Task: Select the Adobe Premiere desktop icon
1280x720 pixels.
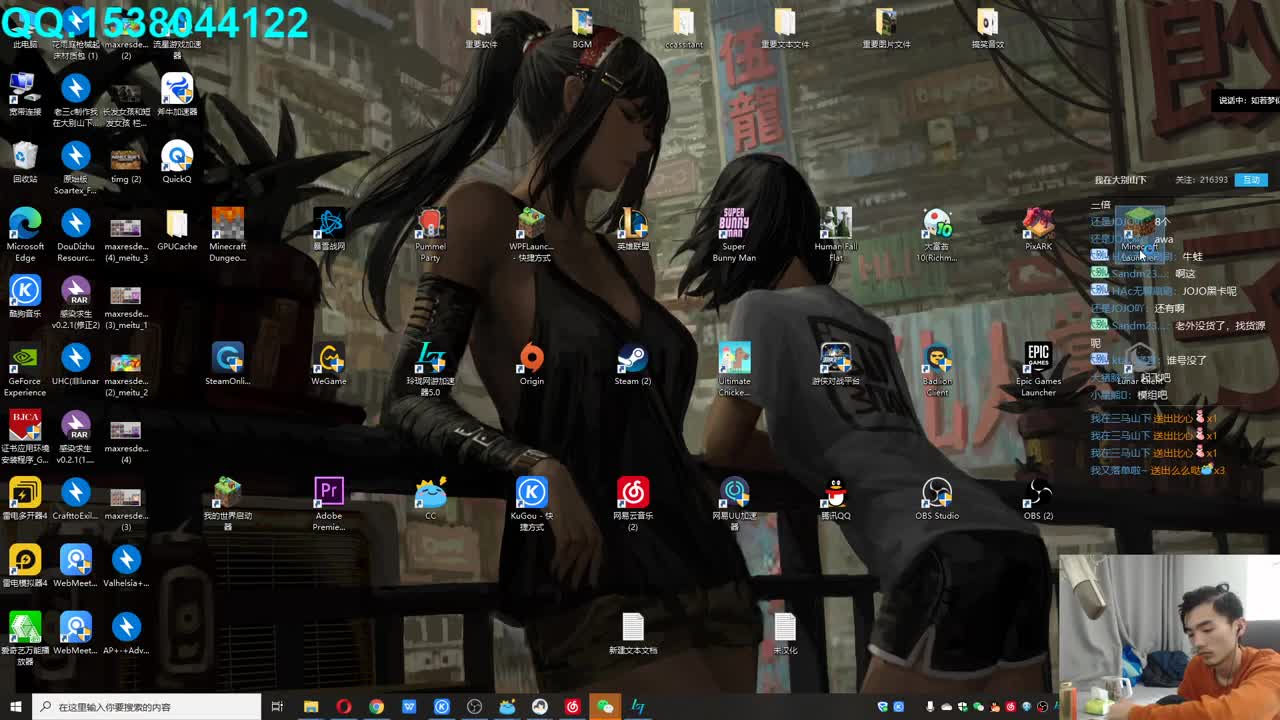Action: click(x=329, y=495)
